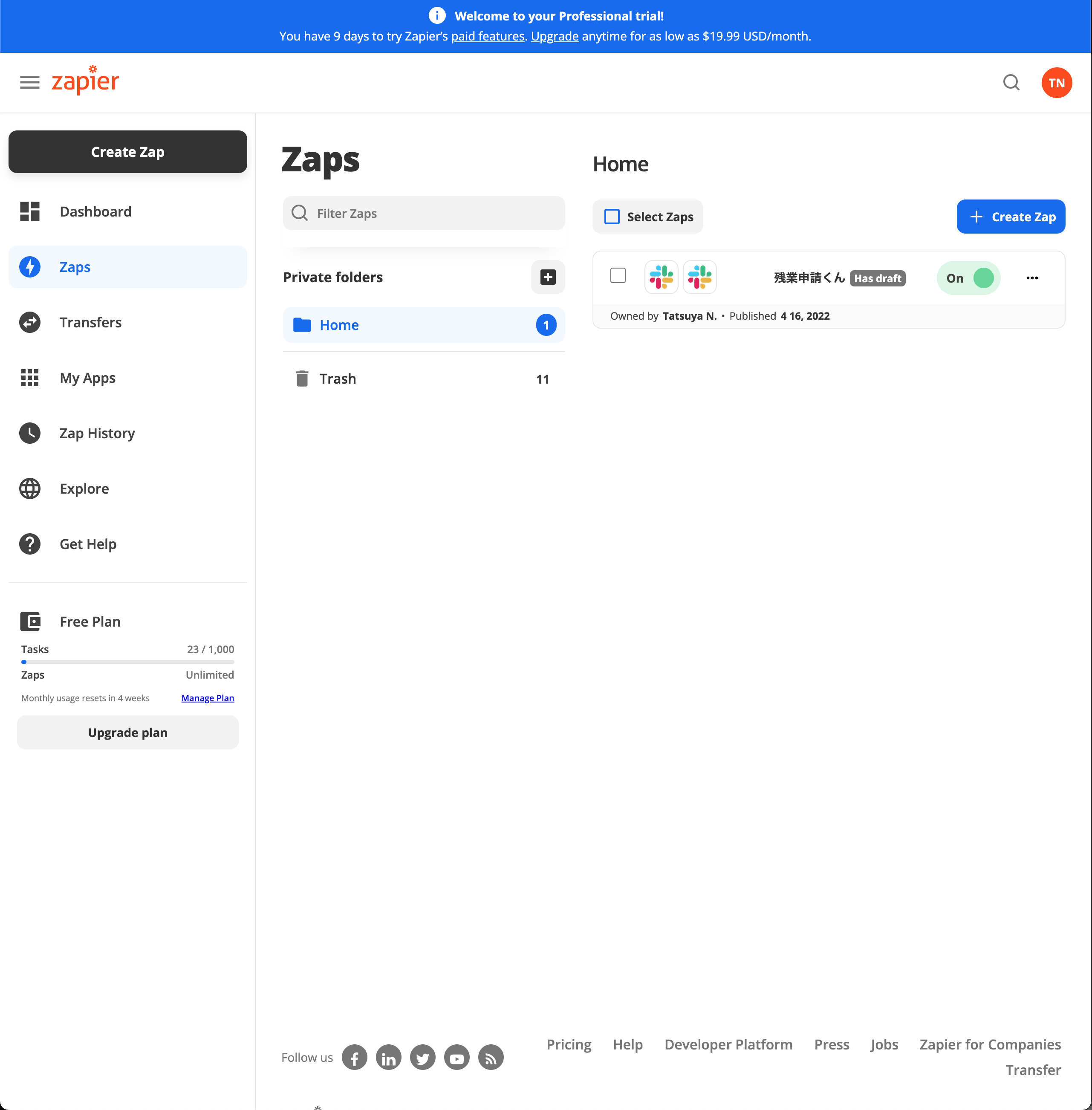Open the RSS feed icon
The height and width of the screenshot is (1110, 1092).
(x=491, y=1057)
